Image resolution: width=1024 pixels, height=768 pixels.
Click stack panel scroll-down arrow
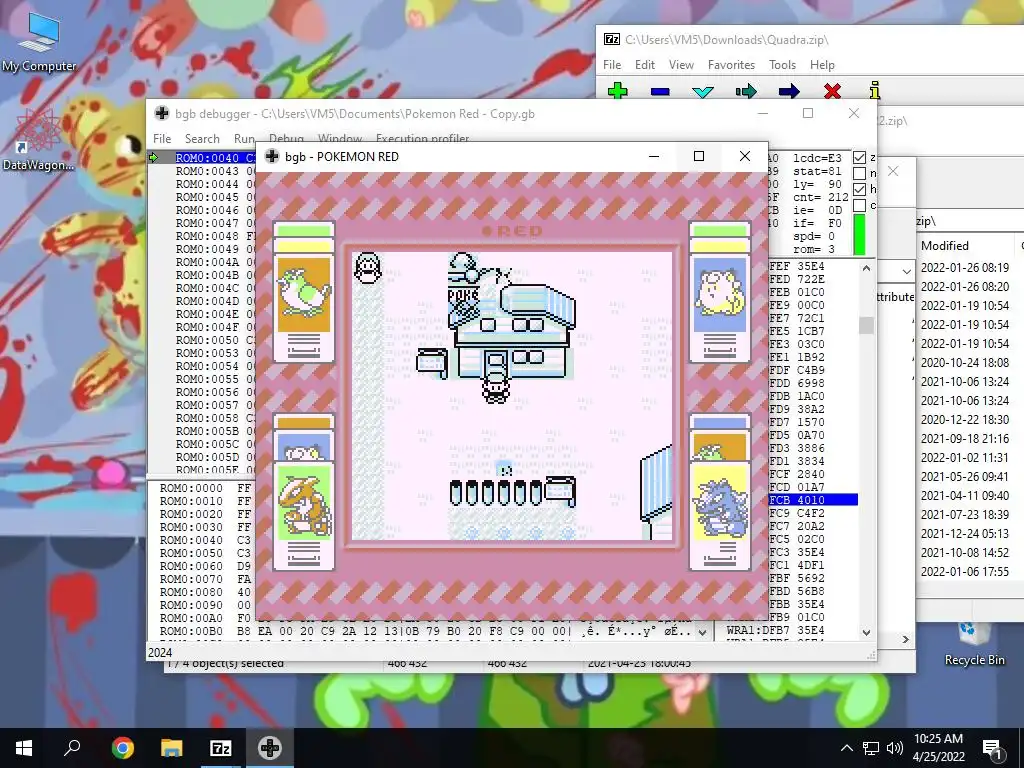[x=866, y=632]
